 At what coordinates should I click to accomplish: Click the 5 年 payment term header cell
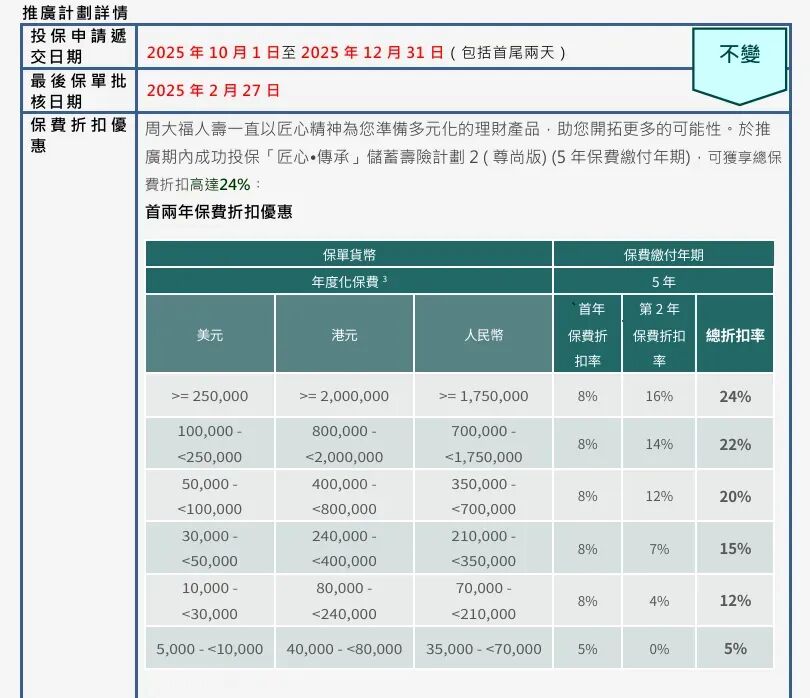663,282
